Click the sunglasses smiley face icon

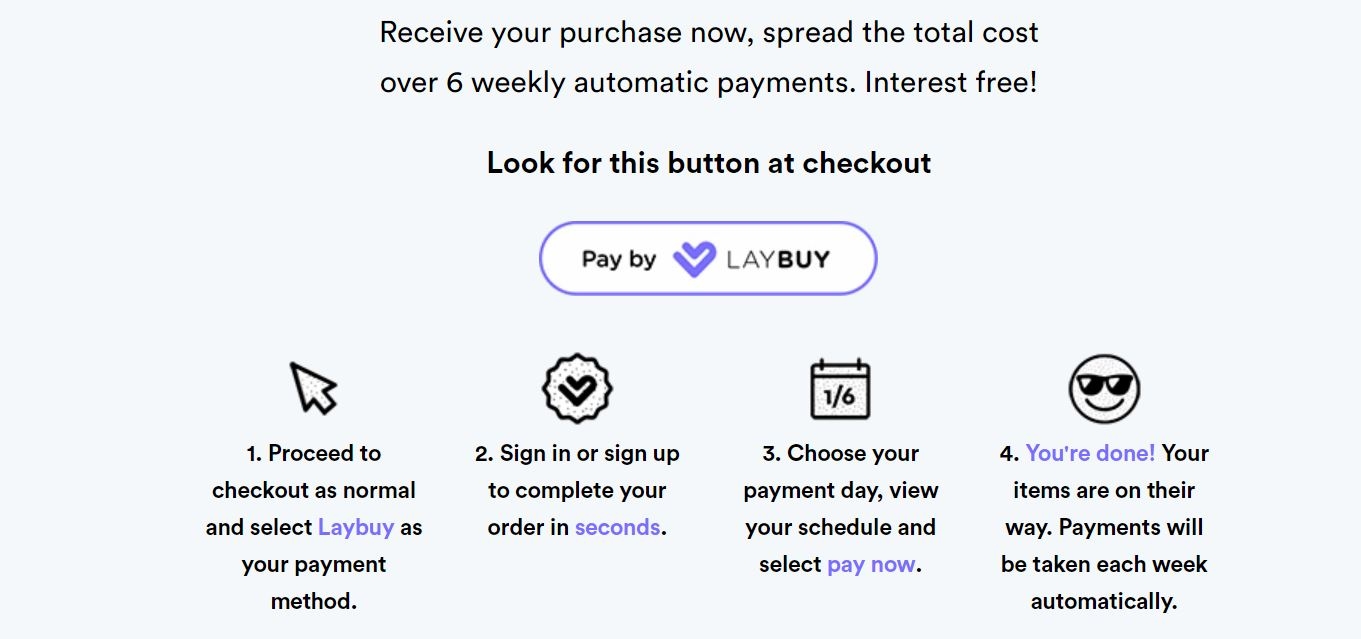(x=1104, y=388)
